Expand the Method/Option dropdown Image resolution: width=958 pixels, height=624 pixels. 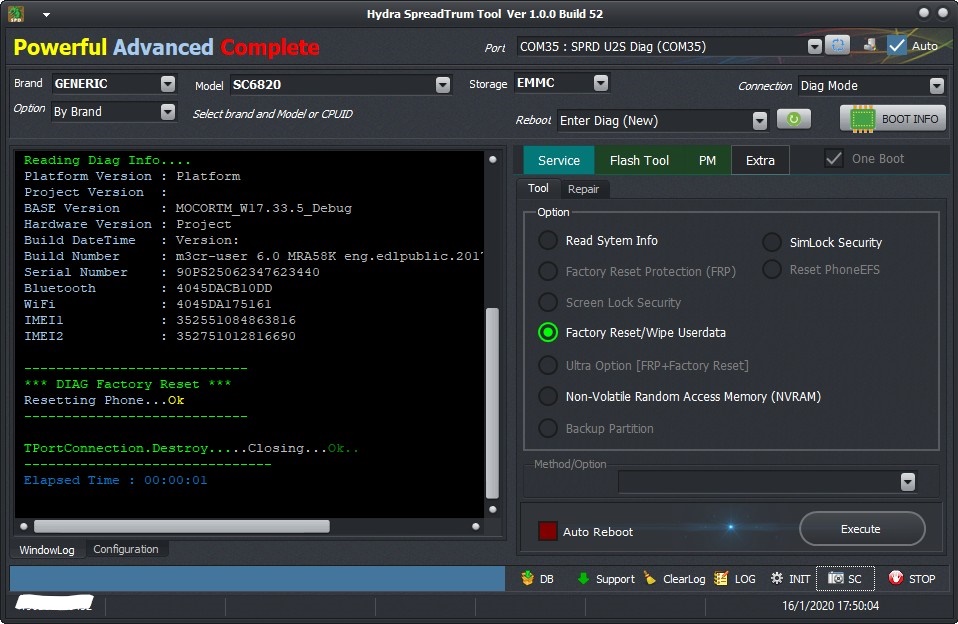click(908, 482)
